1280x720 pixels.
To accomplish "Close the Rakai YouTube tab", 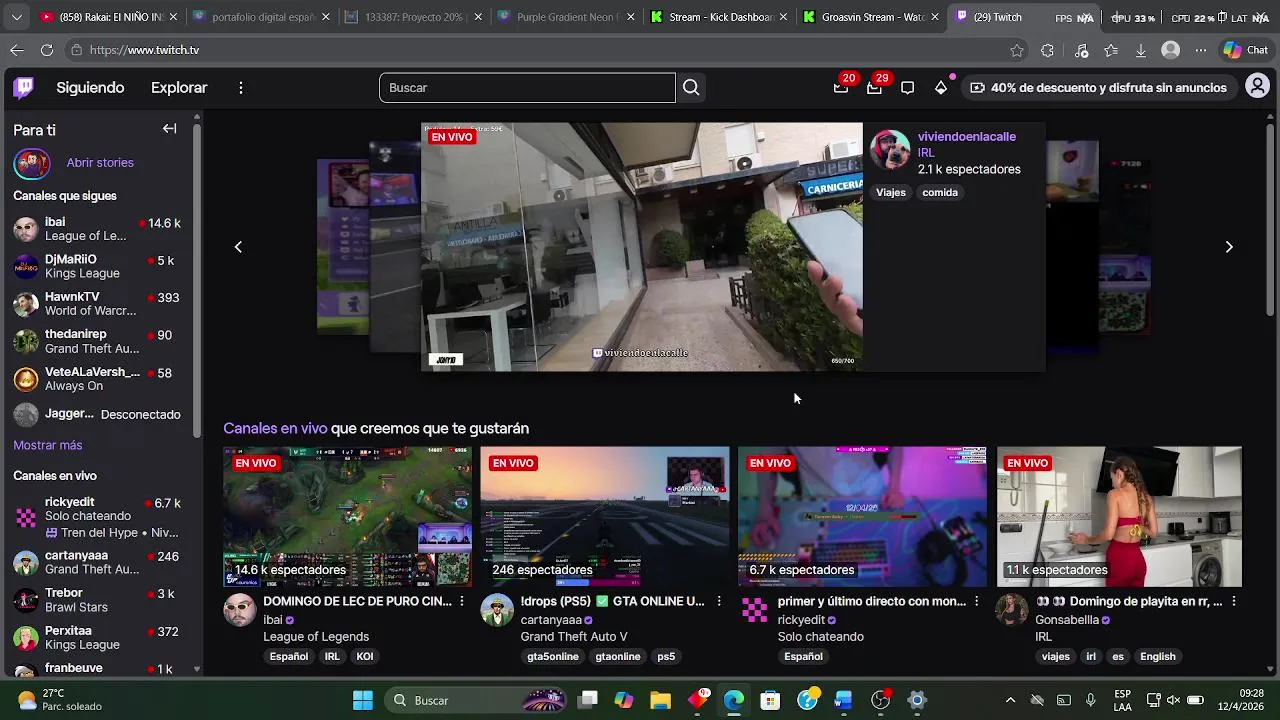I will click(173, 17).
